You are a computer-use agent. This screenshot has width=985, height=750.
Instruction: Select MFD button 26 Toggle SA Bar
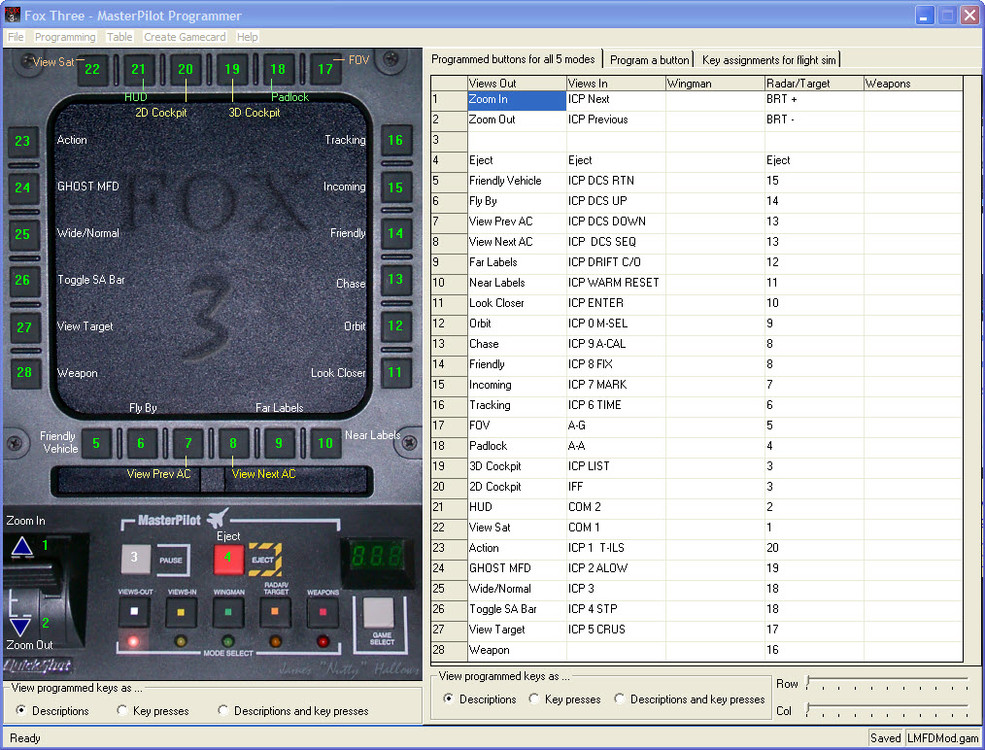(x=23, y=280)
